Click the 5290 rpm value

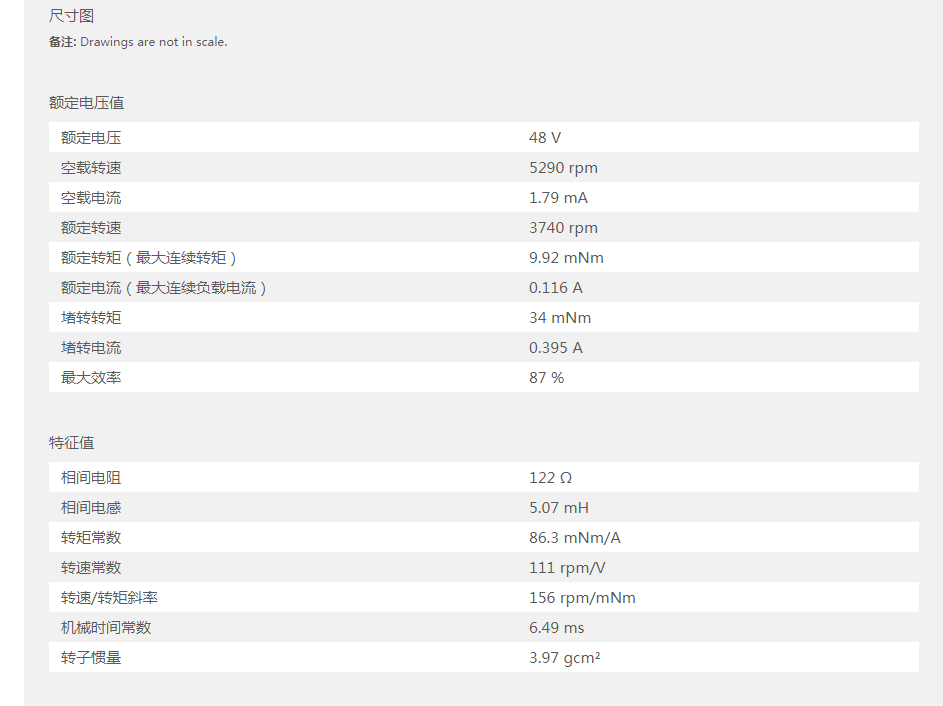pos(563,168)
